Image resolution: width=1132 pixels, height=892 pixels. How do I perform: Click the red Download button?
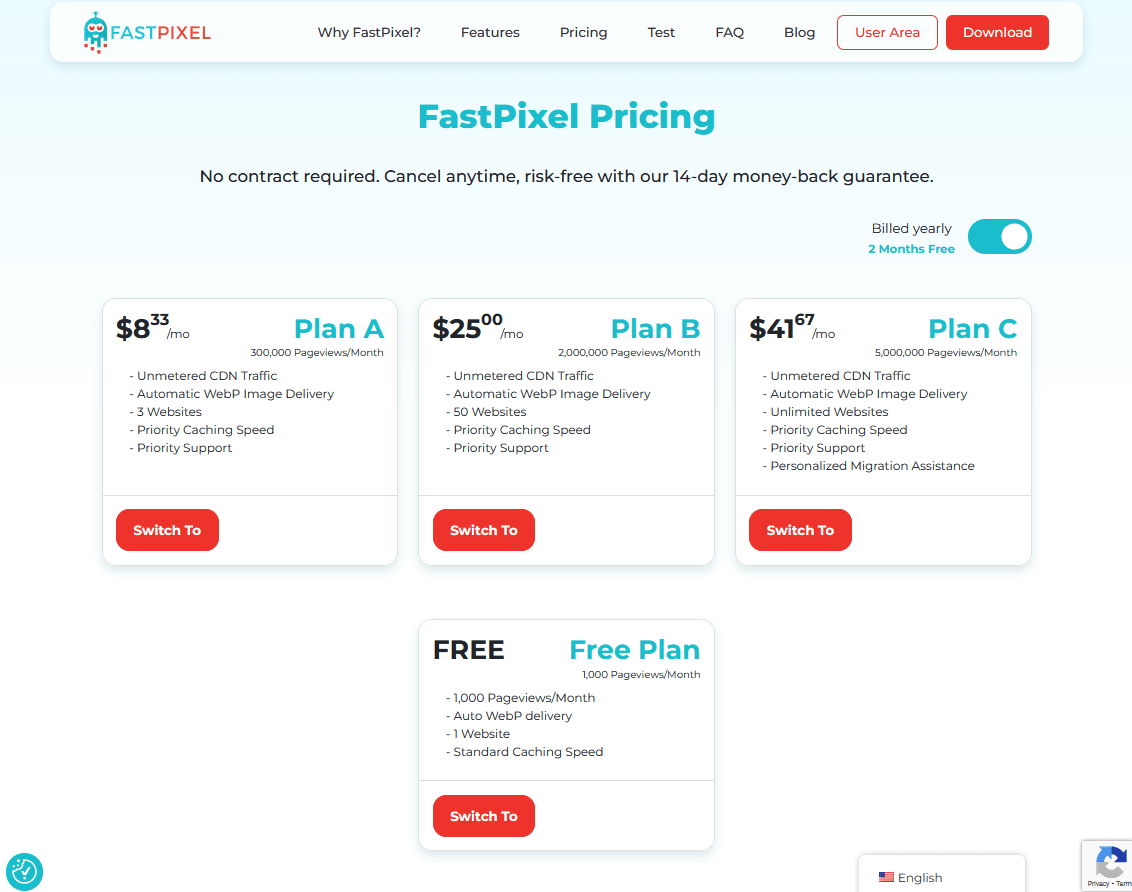(x=997, y=32)
